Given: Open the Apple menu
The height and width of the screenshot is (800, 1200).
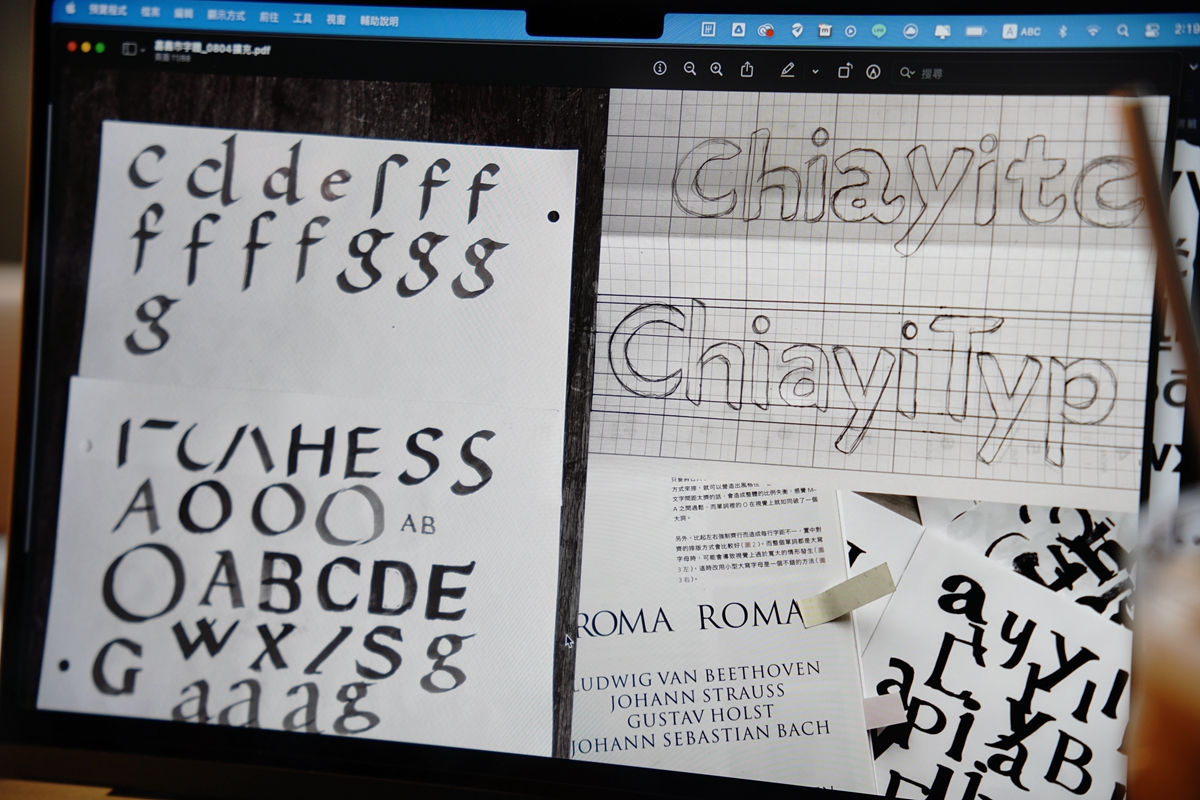Looking at the screenshot, I should coord(70,8).
